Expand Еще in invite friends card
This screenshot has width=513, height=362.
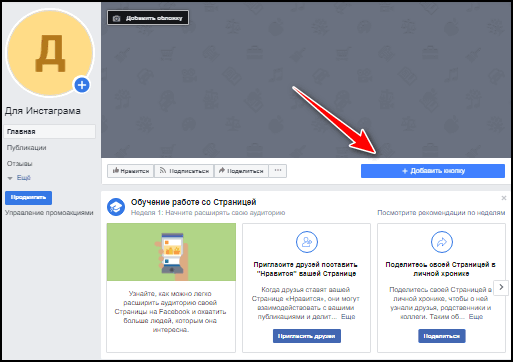pyautogui.click(x=348, y=317)
